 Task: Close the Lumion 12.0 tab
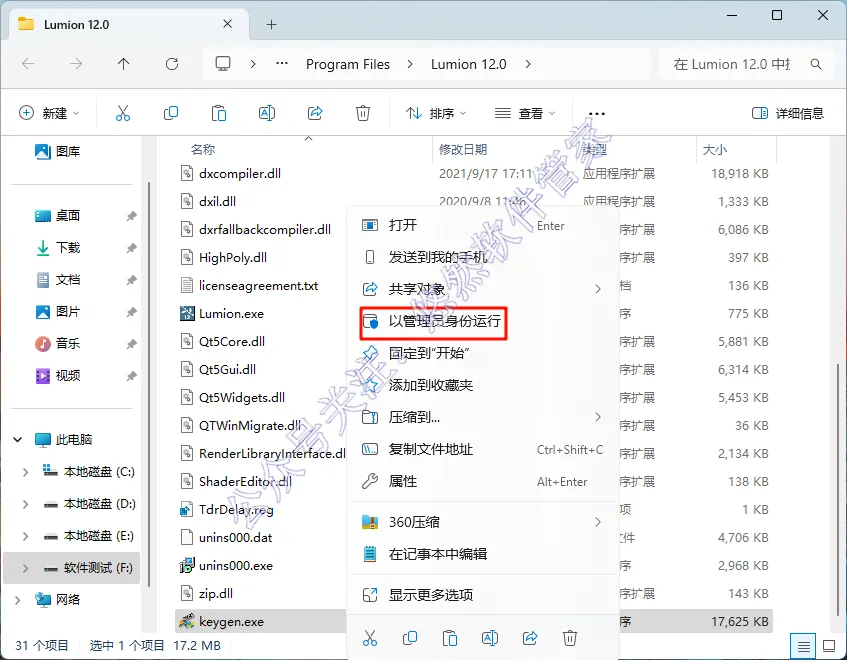tap(228, 24)
